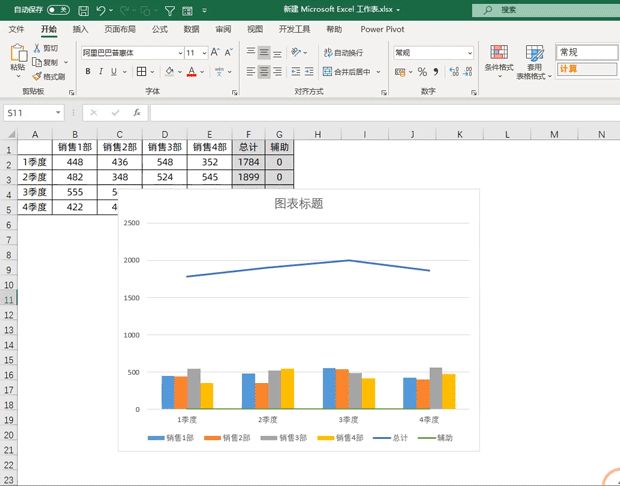Click the chart title 图表标题
The image size is (620, 486).
[298, 204]
